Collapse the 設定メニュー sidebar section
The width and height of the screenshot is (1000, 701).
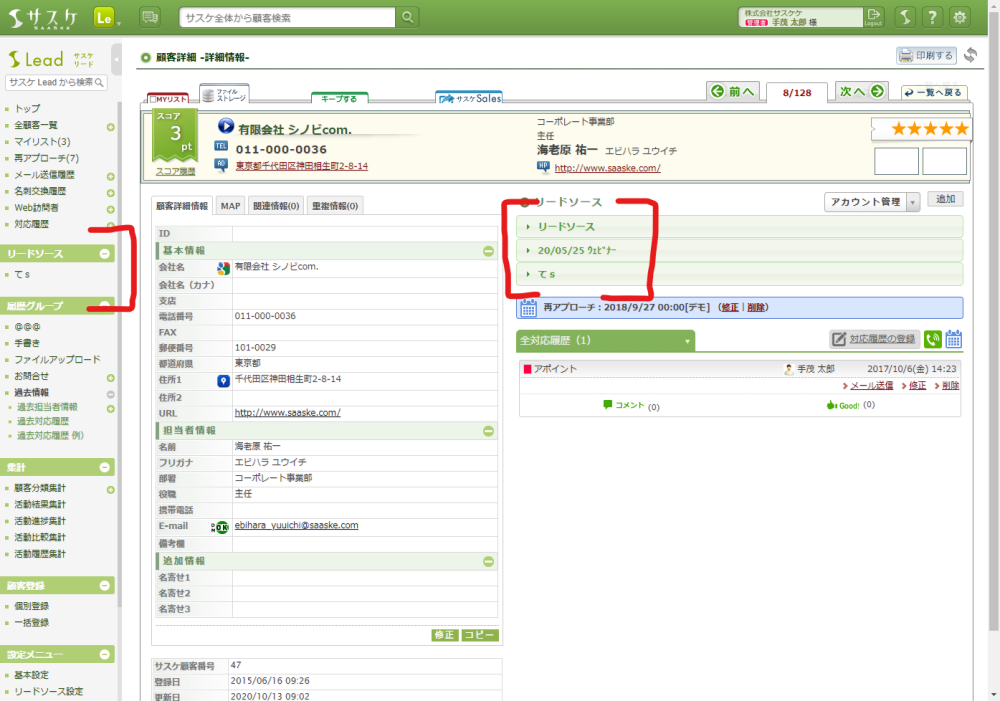[x=105, y=654]
